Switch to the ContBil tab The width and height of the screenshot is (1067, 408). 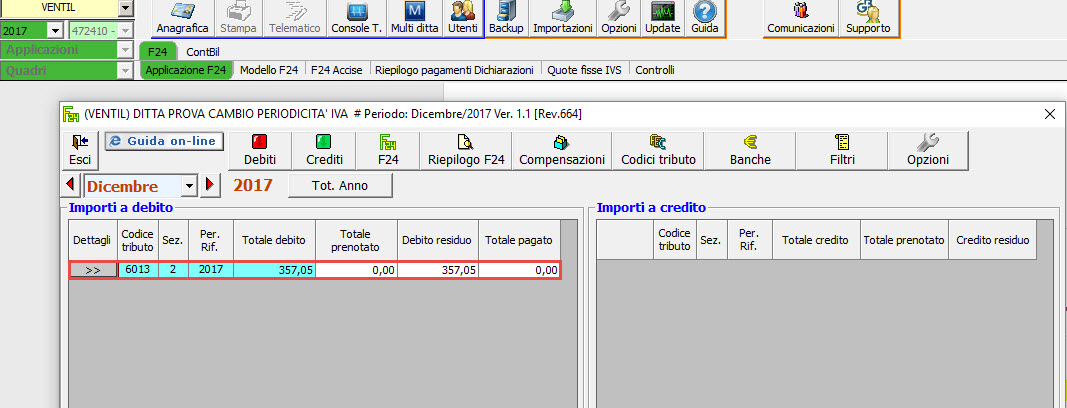tap(203, 52)
